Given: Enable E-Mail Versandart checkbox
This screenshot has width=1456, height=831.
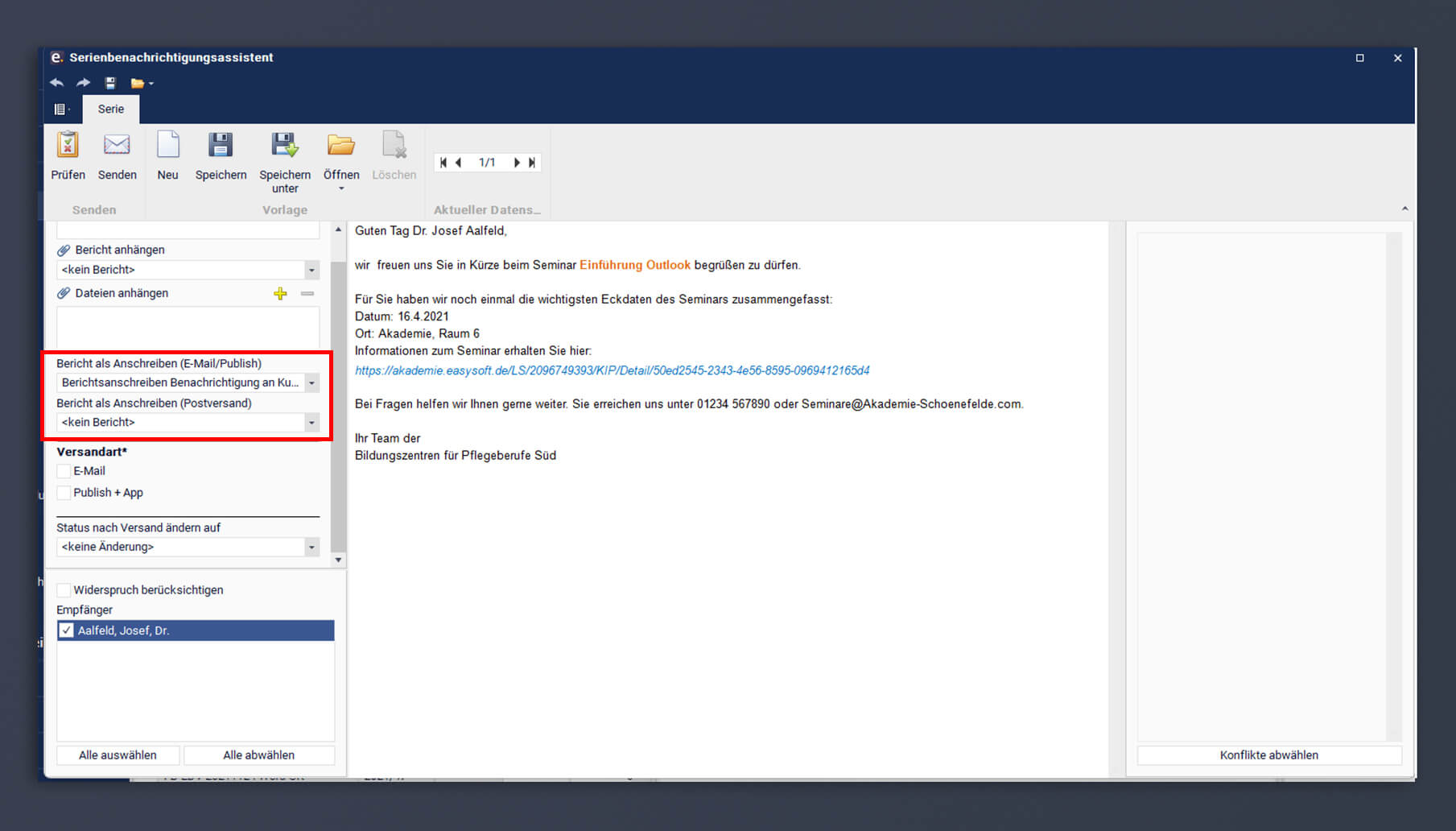Looking at the screenshot, I should tap(64, 471).
